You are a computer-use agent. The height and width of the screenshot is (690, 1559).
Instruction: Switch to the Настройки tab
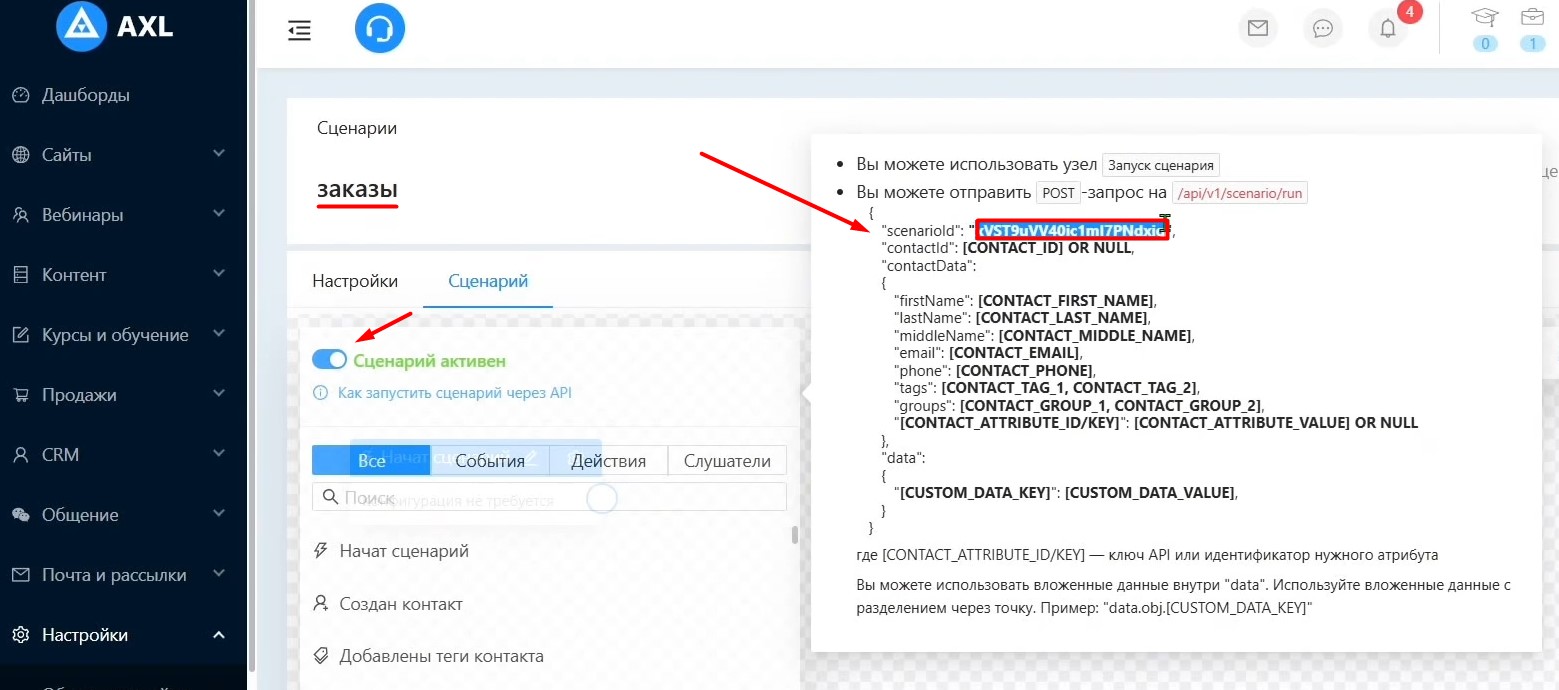355,281
